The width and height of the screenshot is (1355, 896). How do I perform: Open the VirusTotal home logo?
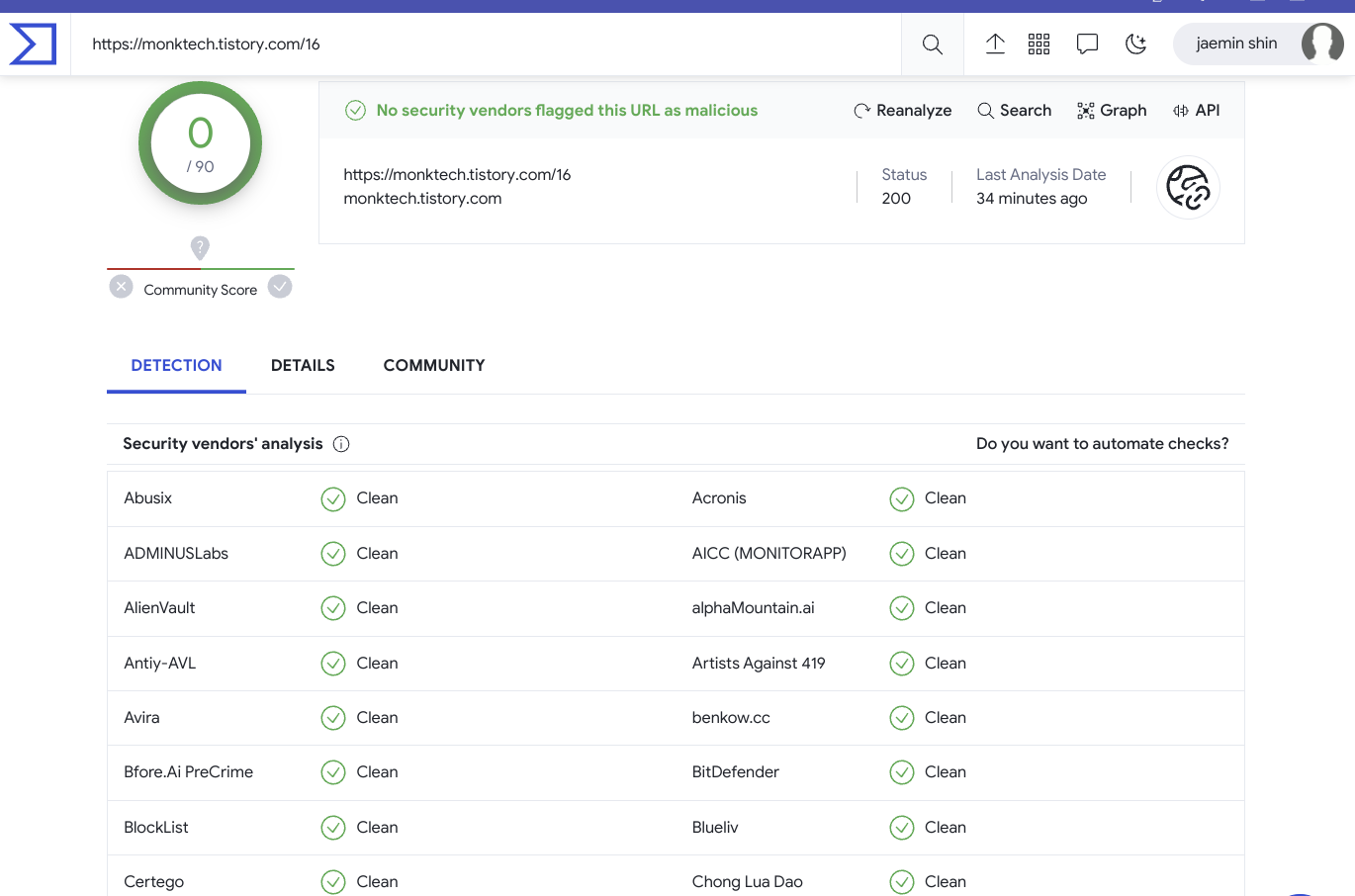coord(33,45)
